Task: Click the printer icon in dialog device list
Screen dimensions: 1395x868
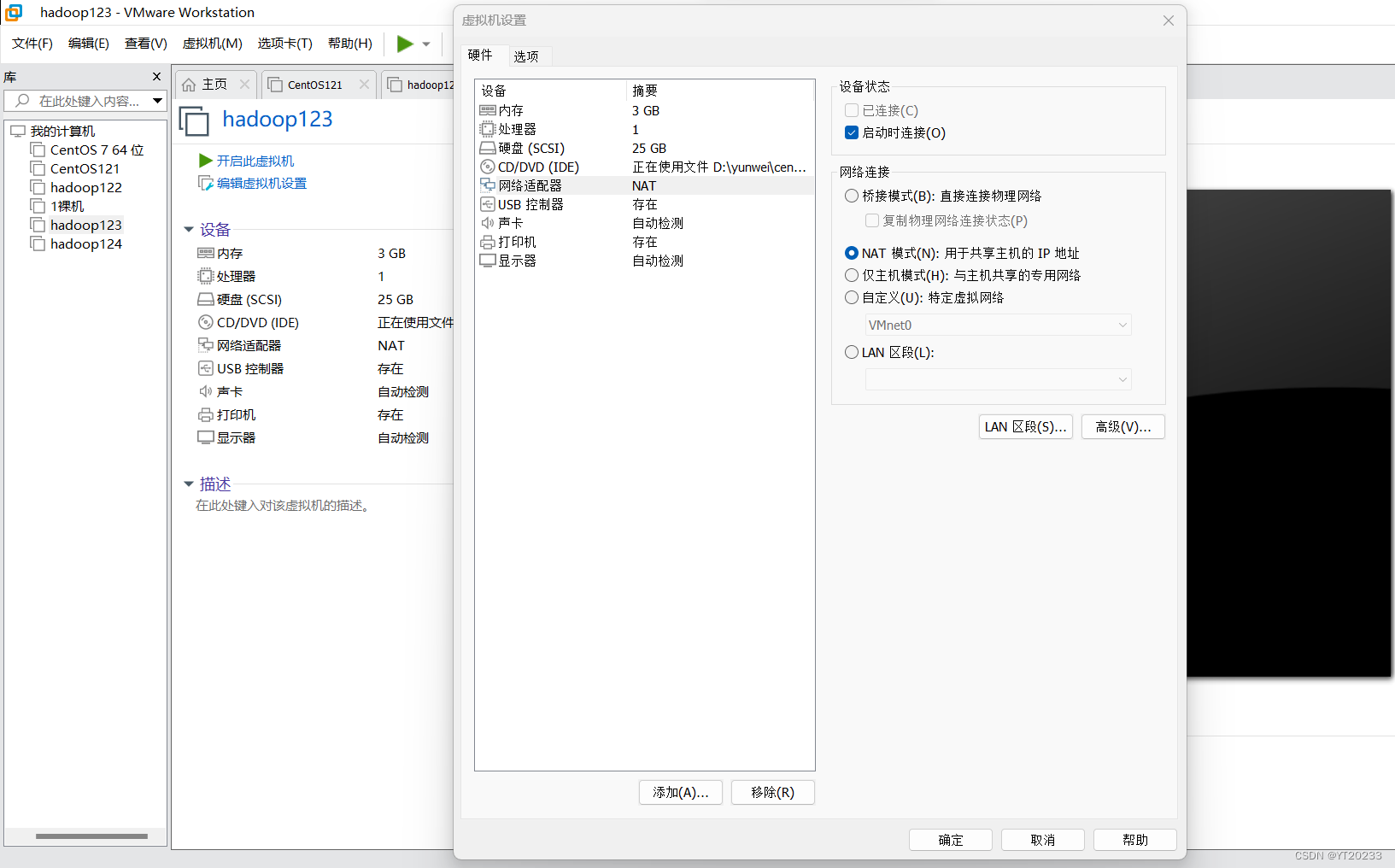Action: tap(488, 242)
